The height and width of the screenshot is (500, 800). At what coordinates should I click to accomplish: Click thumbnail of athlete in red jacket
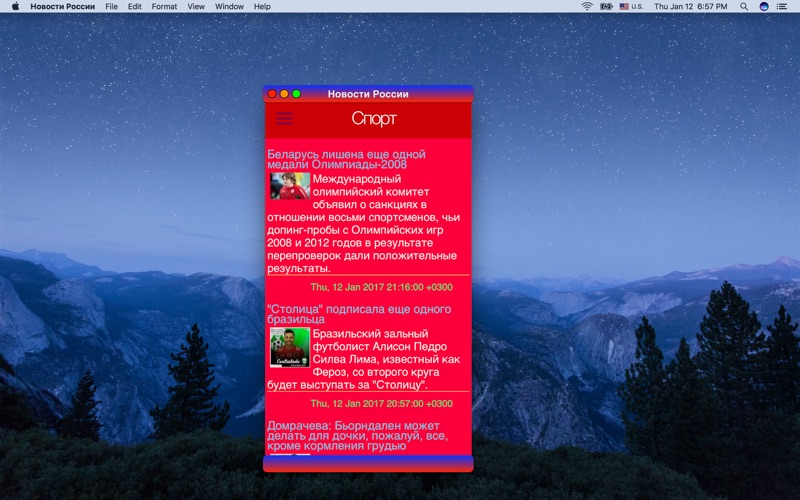(290, 186)
